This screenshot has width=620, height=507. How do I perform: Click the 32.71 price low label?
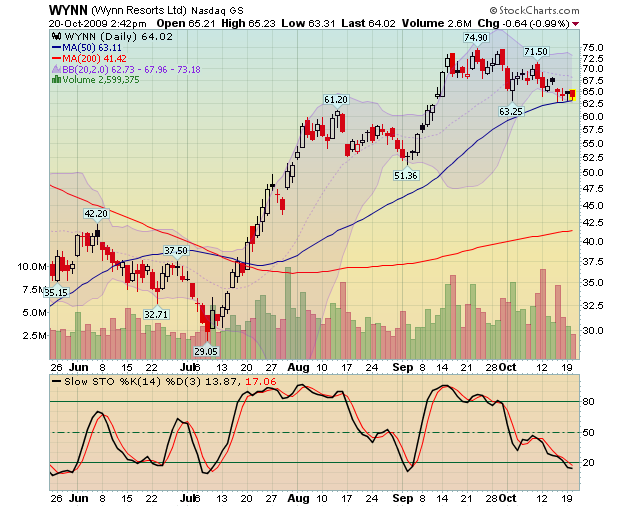pyautogui.click(x=156, y=314)
